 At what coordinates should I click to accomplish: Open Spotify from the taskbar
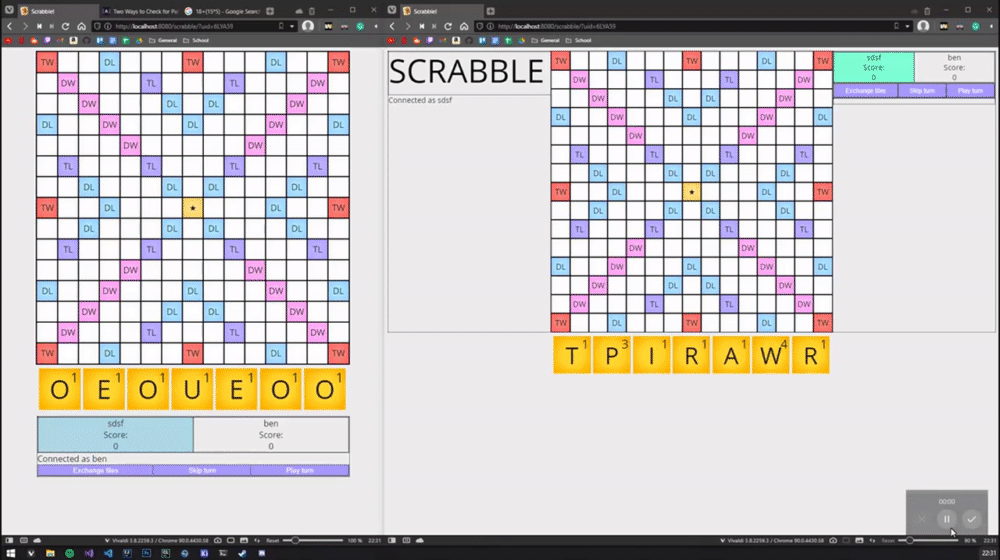point(70,553)
